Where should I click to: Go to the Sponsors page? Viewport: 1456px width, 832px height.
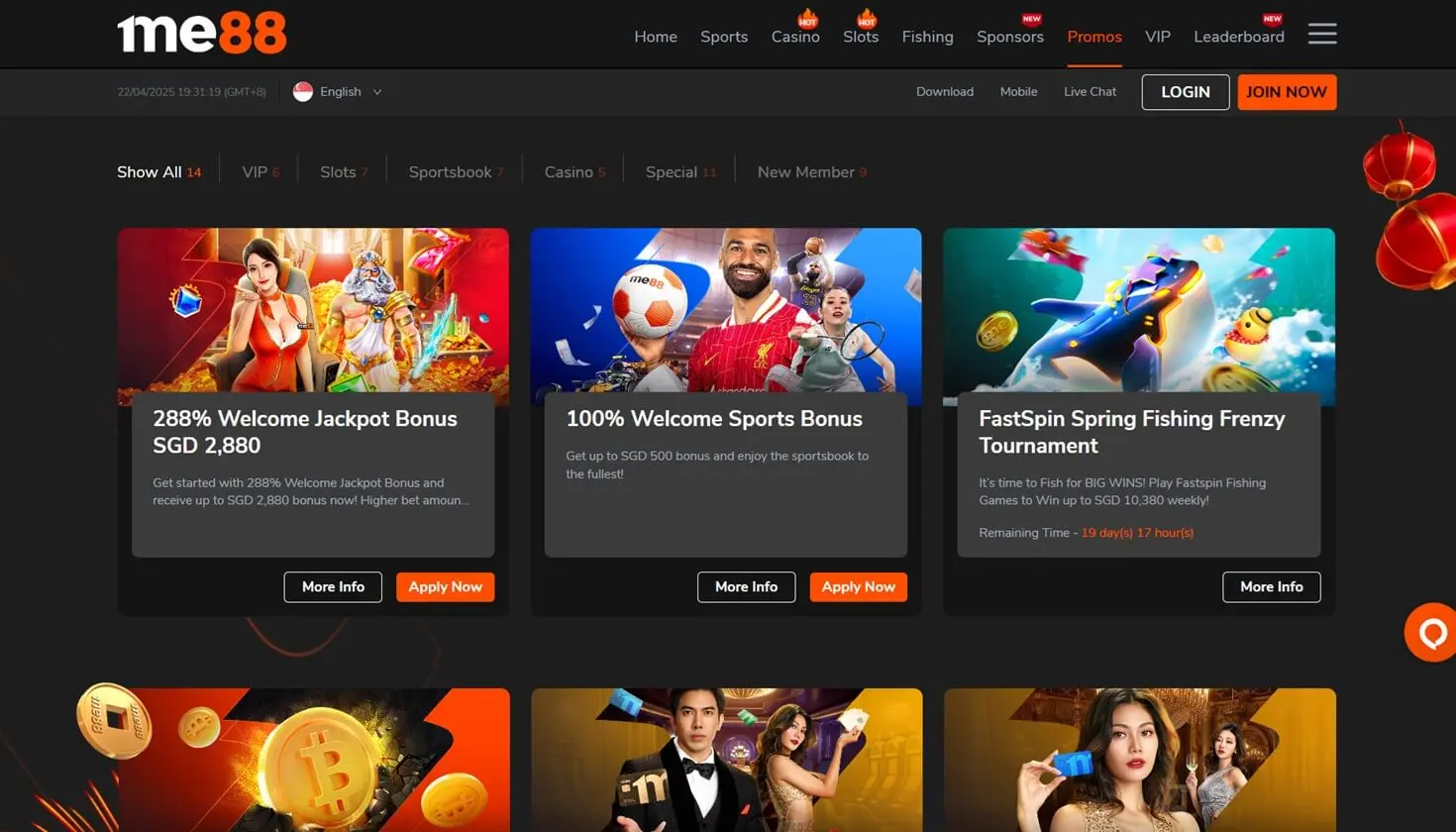click(x=1009, y=37)
